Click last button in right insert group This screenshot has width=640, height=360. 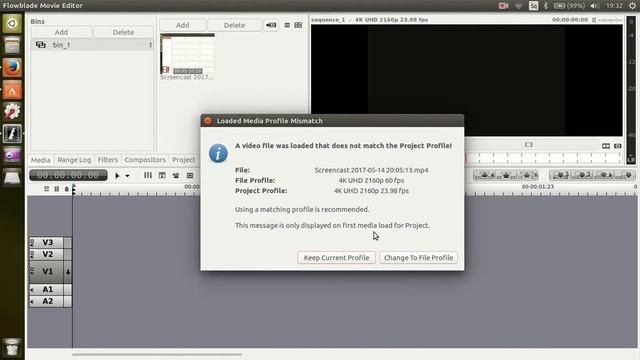click(x=626, y=176)
